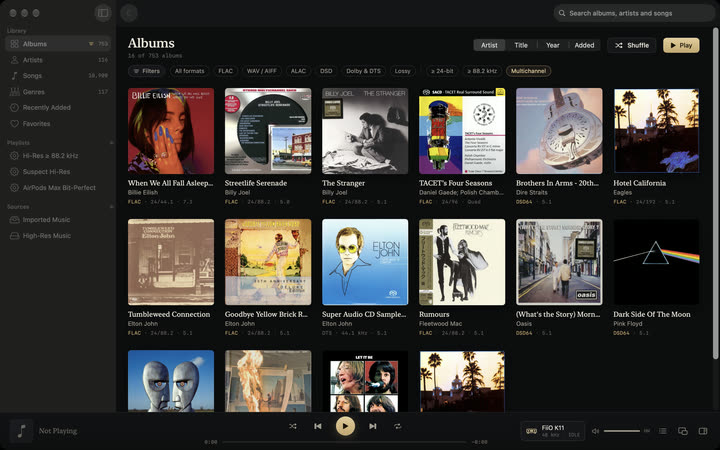Open Brothers In Arms album cover

(x=559, y=131)
